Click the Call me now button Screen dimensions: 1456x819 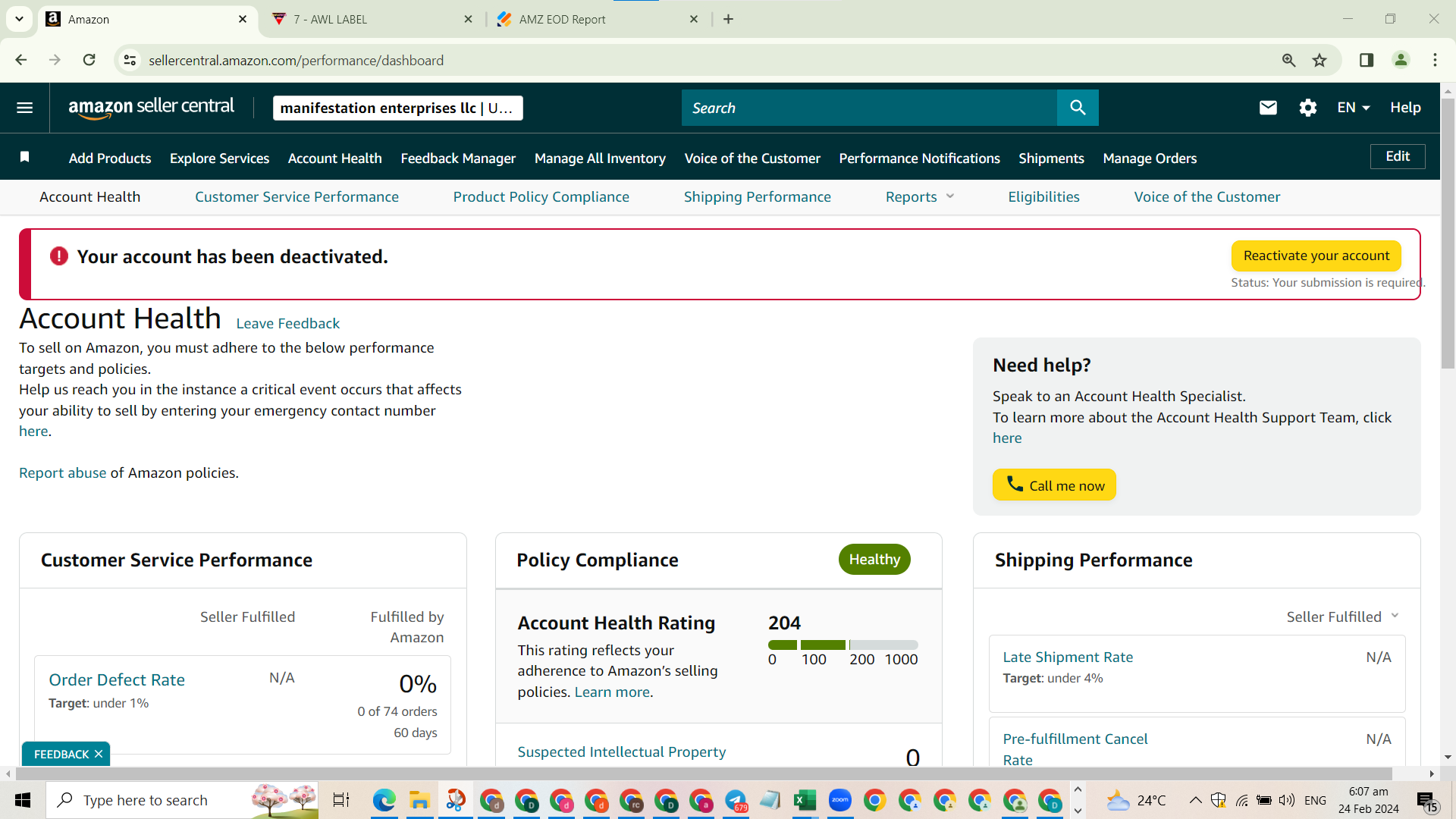[x=1054, y=485]
